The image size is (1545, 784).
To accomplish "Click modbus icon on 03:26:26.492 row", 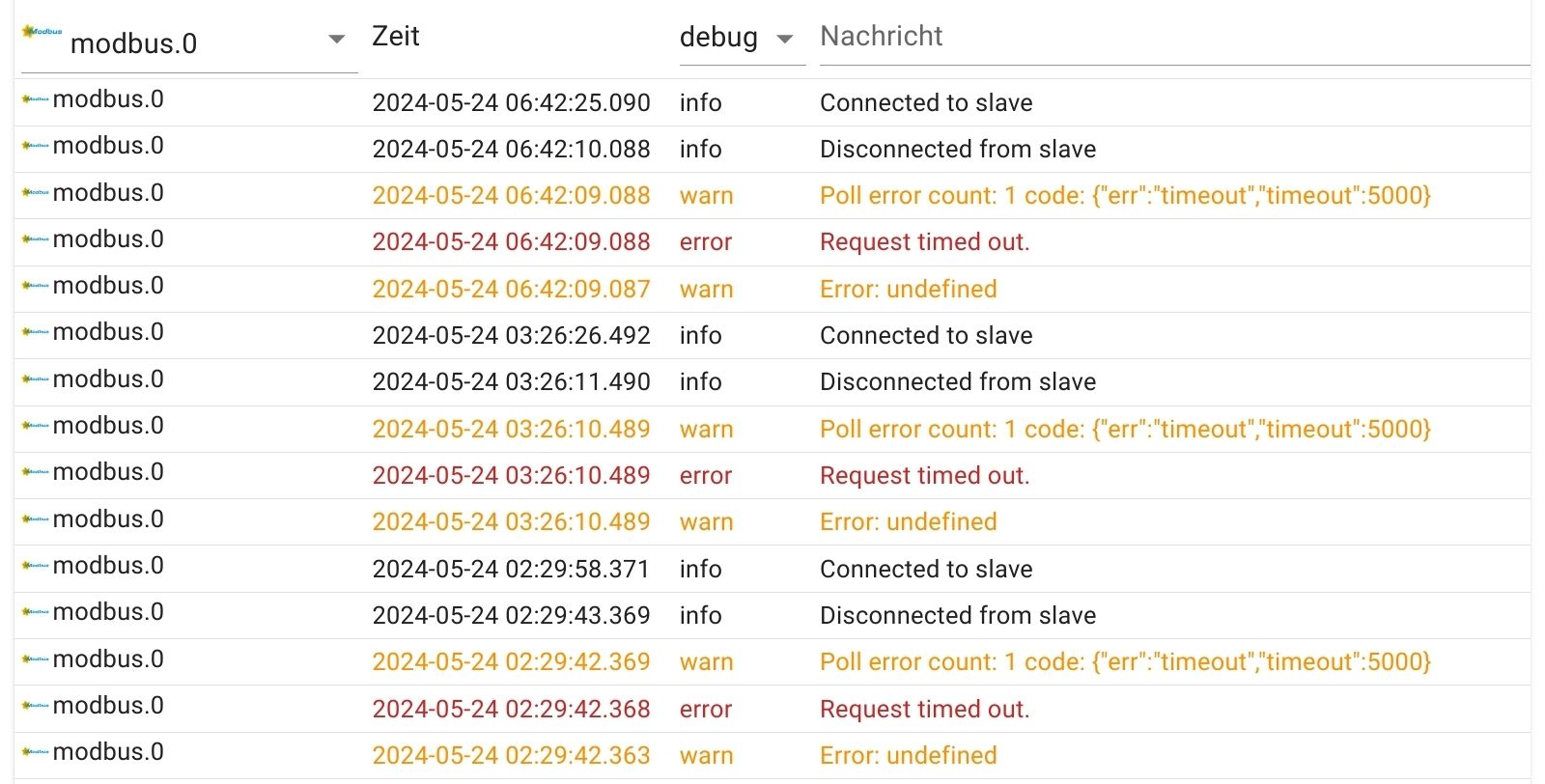I will tap(36, 332).
